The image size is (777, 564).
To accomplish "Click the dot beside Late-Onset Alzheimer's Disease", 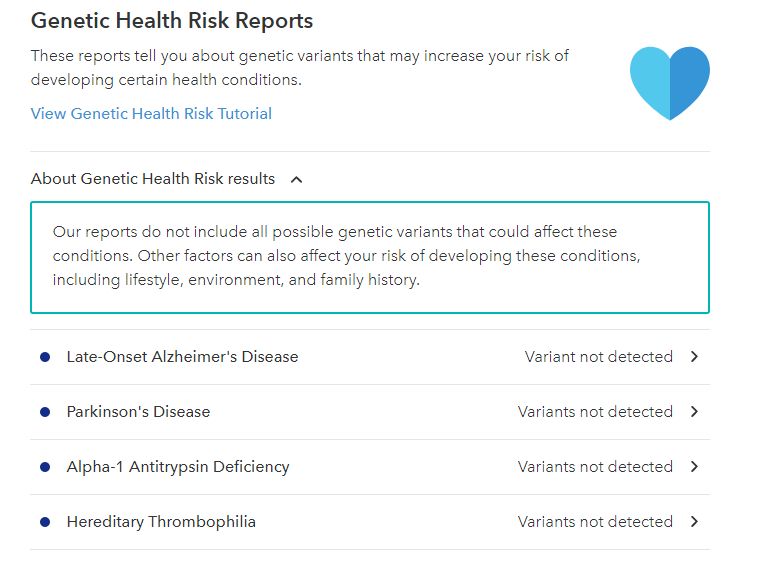I will pyautogui.click(x=45, y=357).
